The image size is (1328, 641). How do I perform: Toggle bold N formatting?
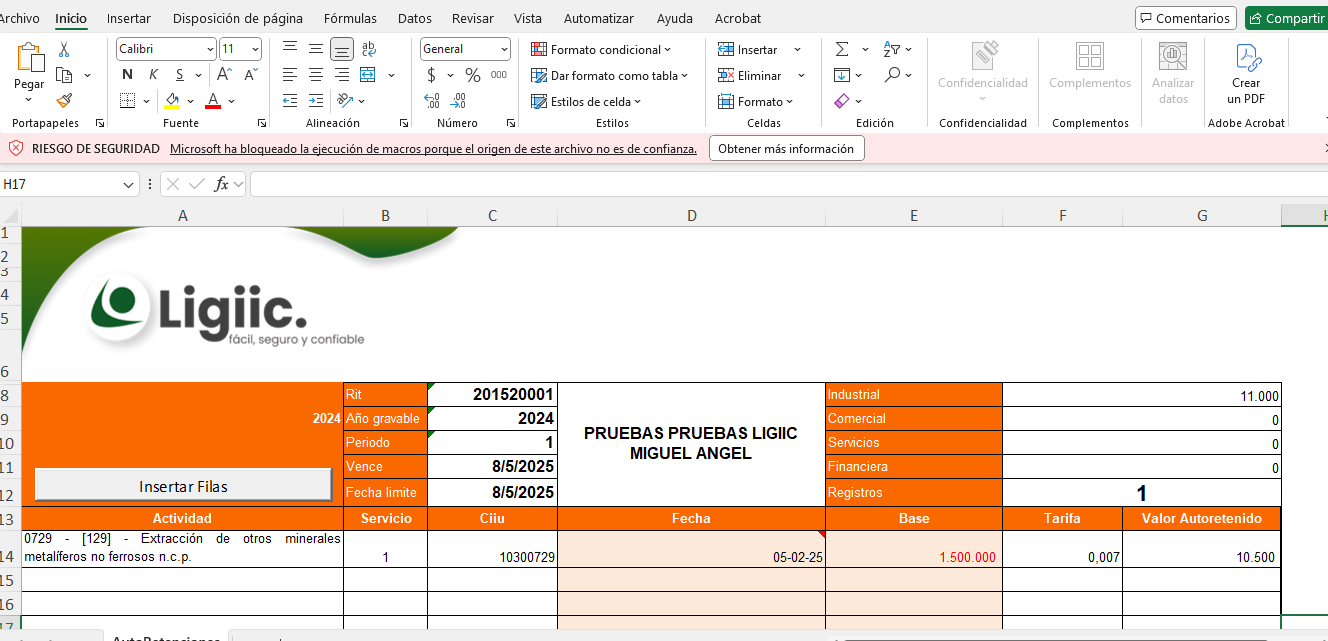pos(127,75)
